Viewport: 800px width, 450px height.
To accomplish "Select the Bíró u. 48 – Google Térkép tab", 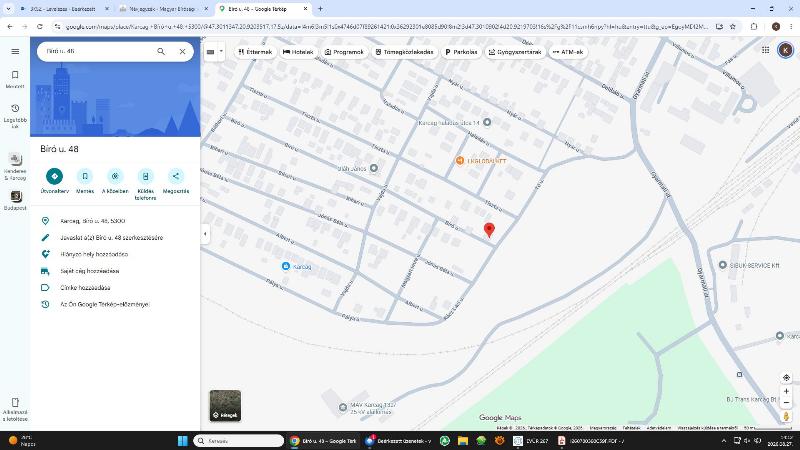I will click(263, 9).
